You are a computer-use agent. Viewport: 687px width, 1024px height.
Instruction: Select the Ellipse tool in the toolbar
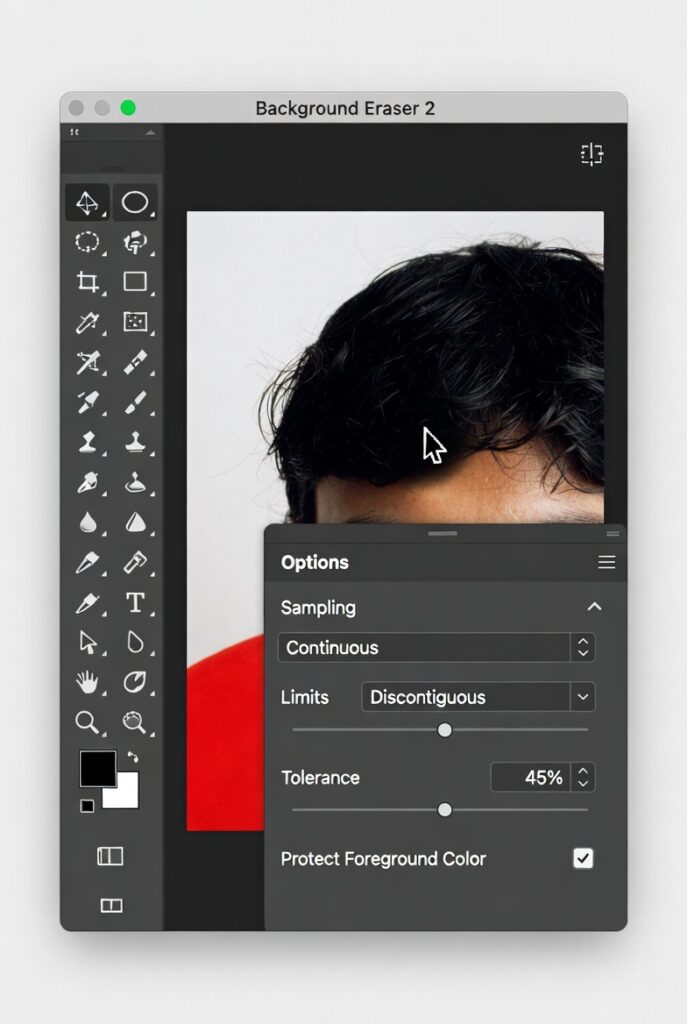coord(135,202)
